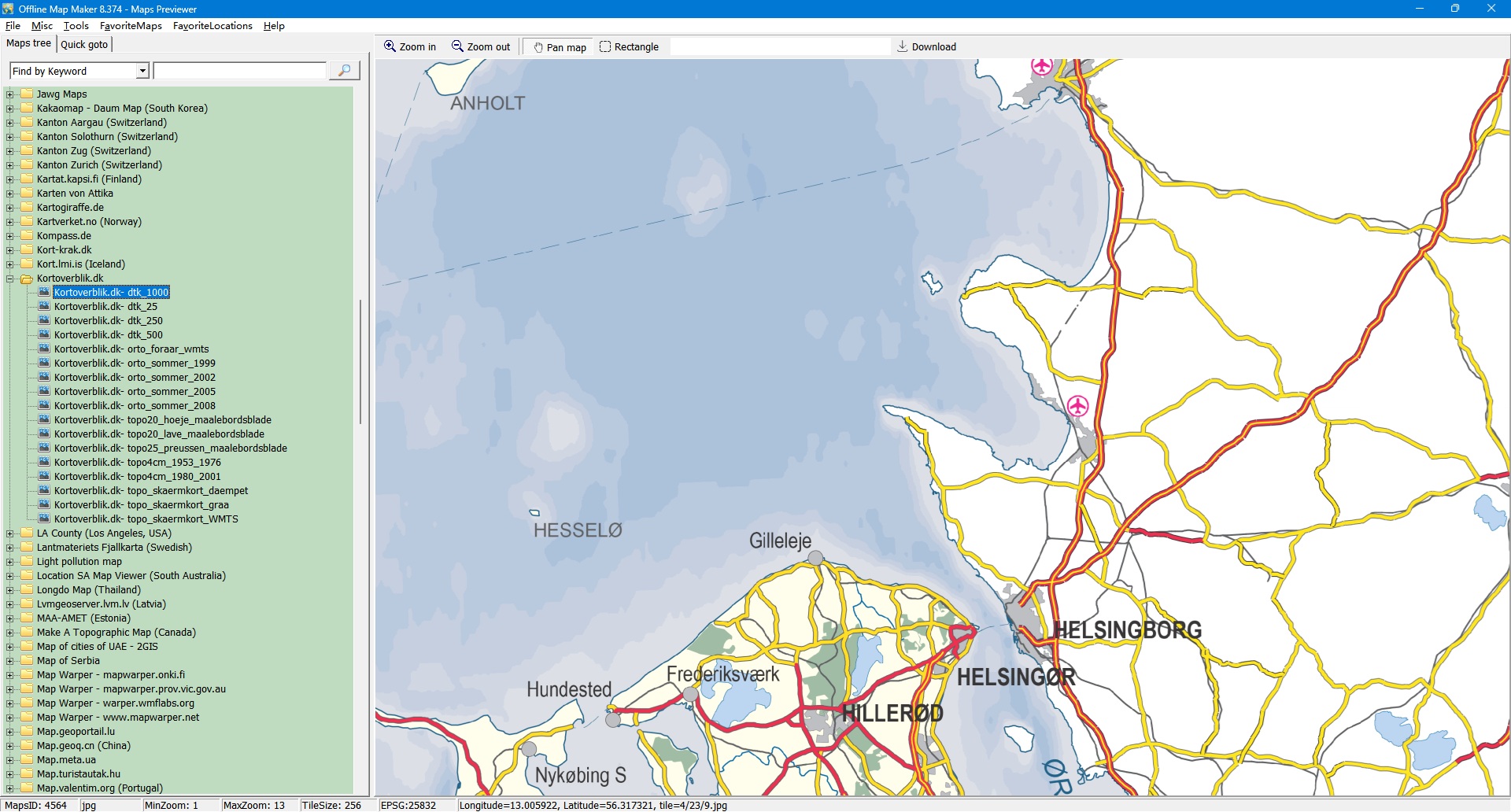Open the Find by Keyword dropdown

point(142,72)
